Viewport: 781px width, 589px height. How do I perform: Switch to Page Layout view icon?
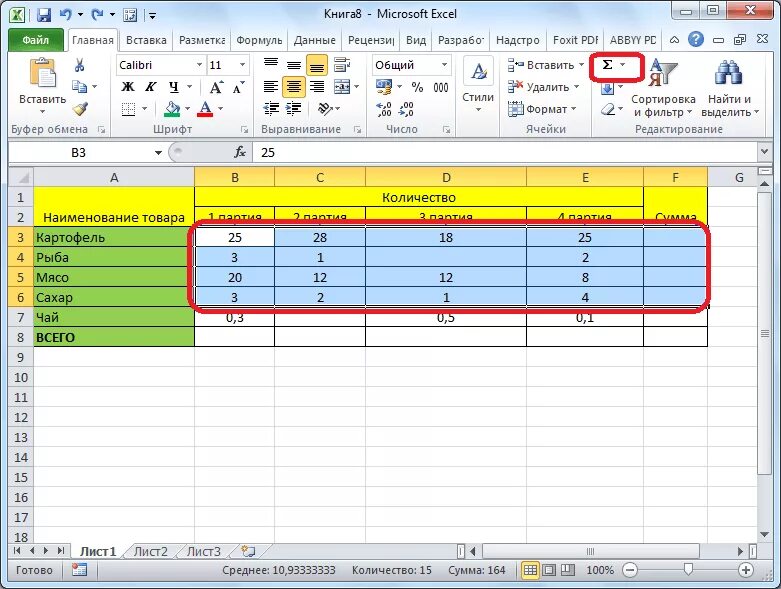tap(549, 570)
